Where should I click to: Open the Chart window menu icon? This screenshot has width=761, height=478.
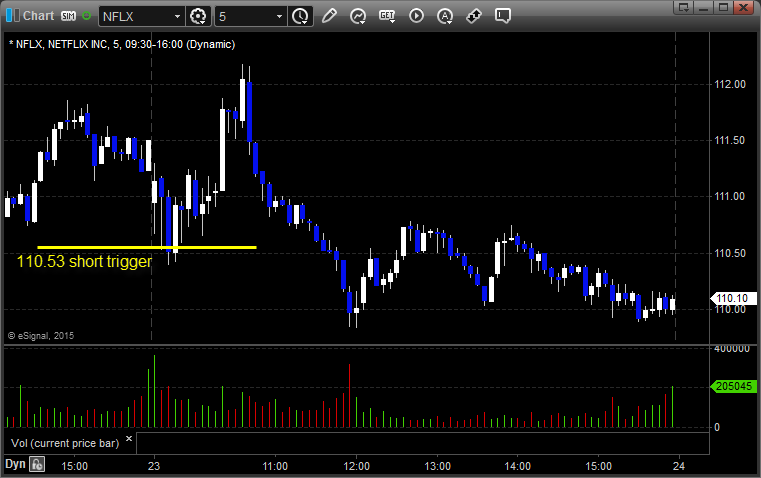click(11, 16)
